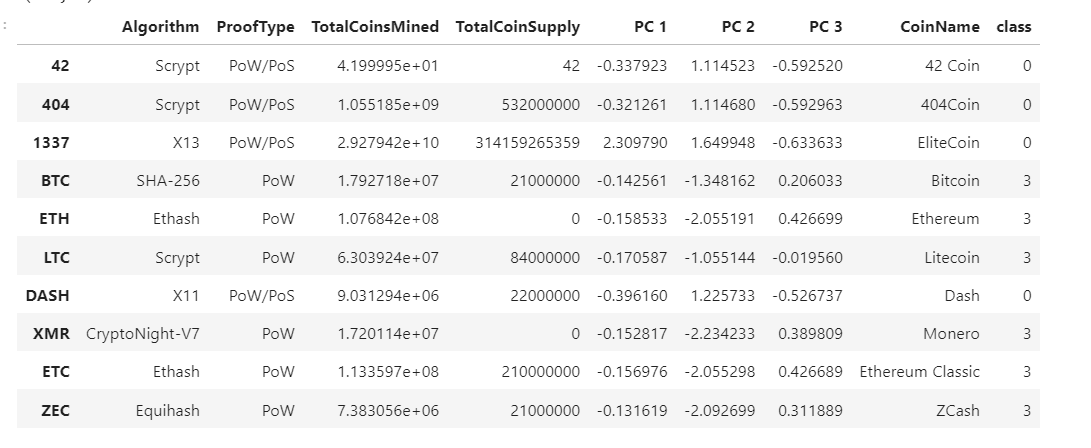1091x448 pixels.
Task: Click the Ethereum Classic coin name cell
Action: click(919, 372)
